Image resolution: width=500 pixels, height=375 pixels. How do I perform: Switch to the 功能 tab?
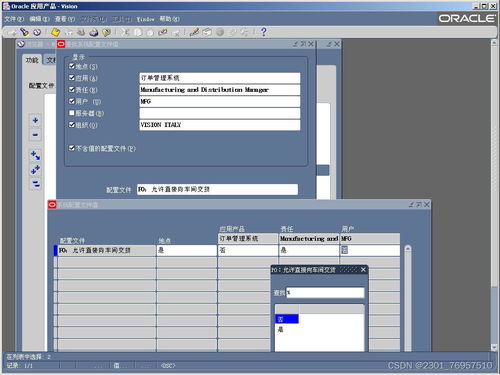point(32,60)
